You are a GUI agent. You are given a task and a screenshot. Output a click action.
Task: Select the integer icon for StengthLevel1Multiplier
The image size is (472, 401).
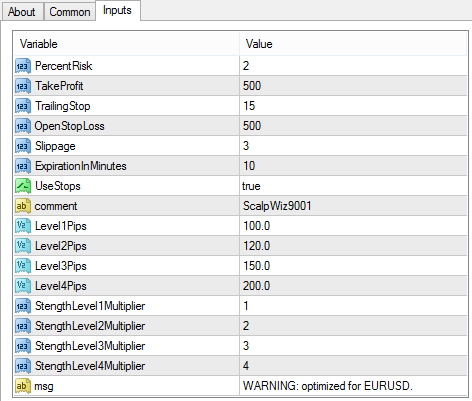click(x=23, y=306)
